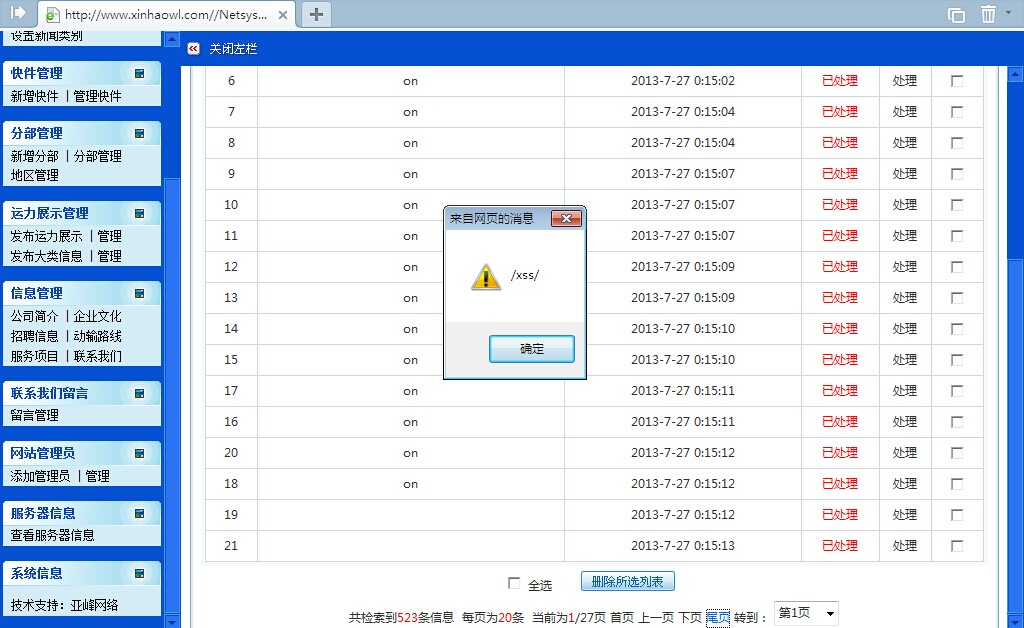Click 已处理 status in row 16
The image size is (1024, 628).
coord(840,422)
